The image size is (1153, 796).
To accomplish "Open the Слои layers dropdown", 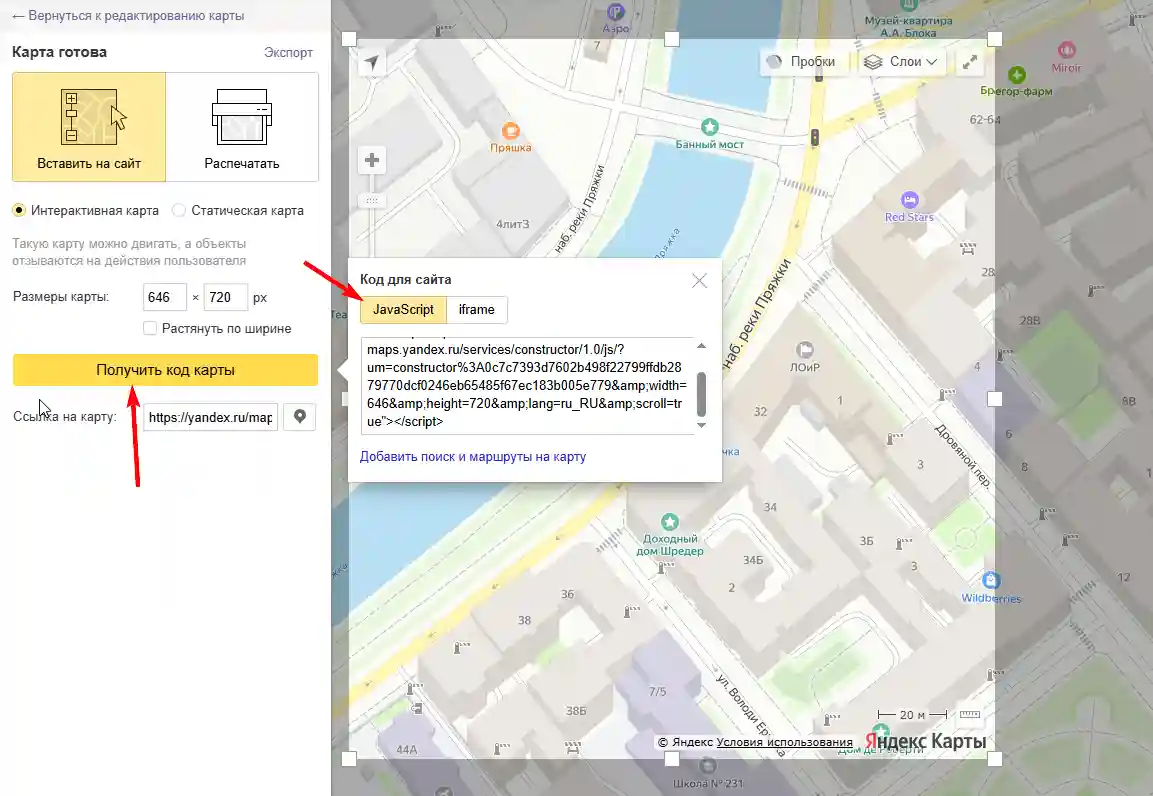I will tap(902, 62).
